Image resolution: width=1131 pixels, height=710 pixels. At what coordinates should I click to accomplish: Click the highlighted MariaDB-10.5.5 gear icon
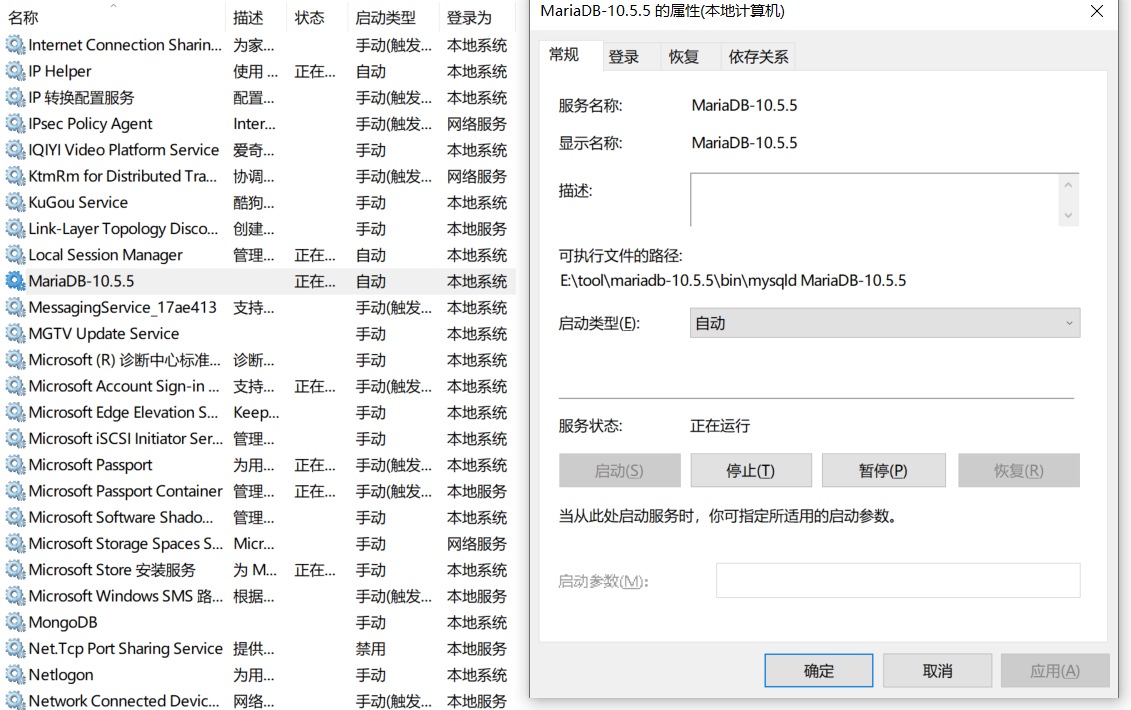[15, 281]
